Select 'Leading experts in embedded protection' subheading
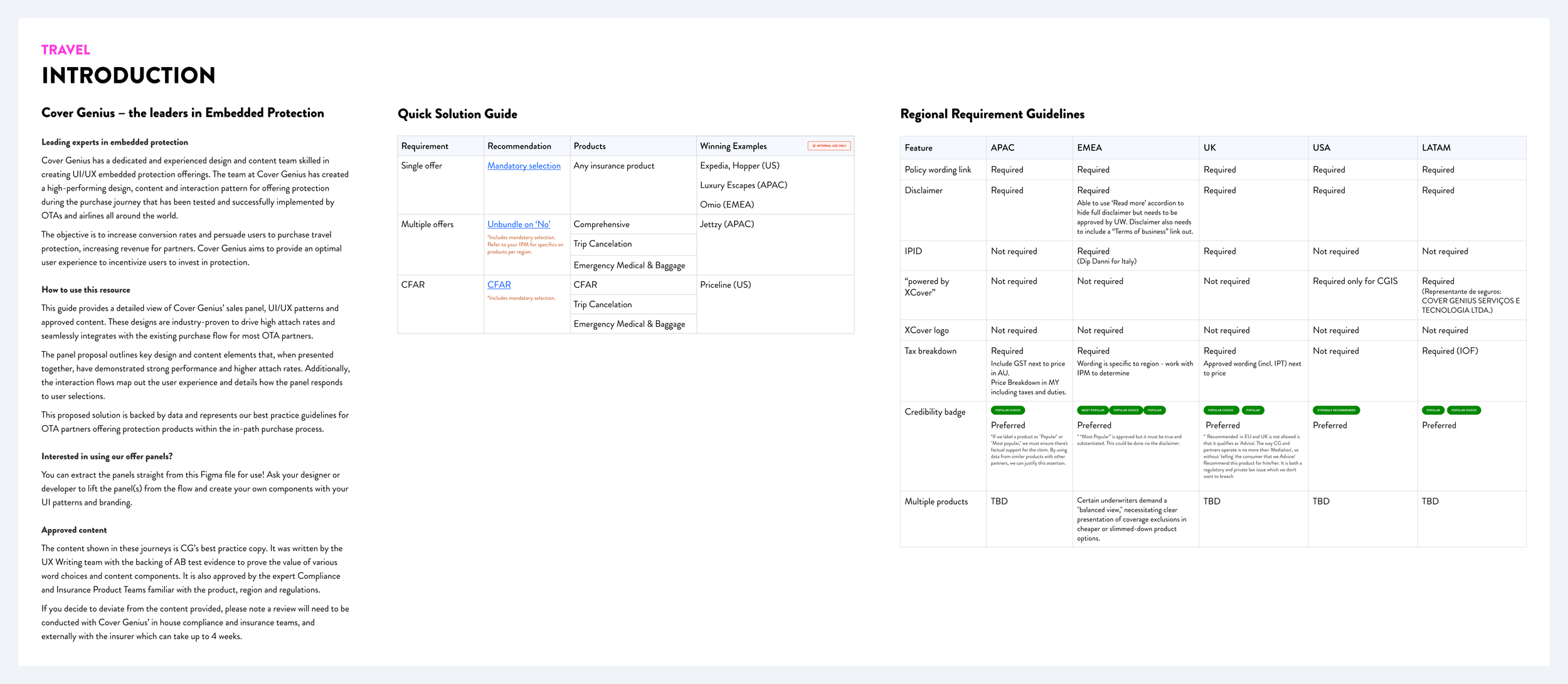 pyautogui.click(x=115, y=142)
